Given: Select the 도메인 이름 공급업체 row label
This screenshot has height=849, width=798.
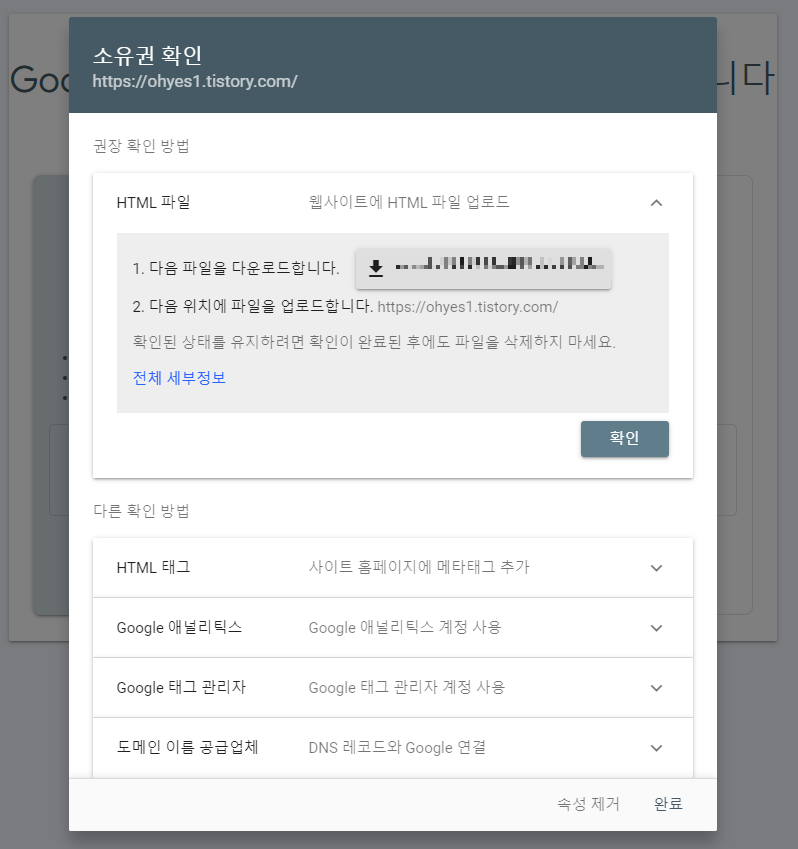Looking at the screenshot, I should point(187,747).
